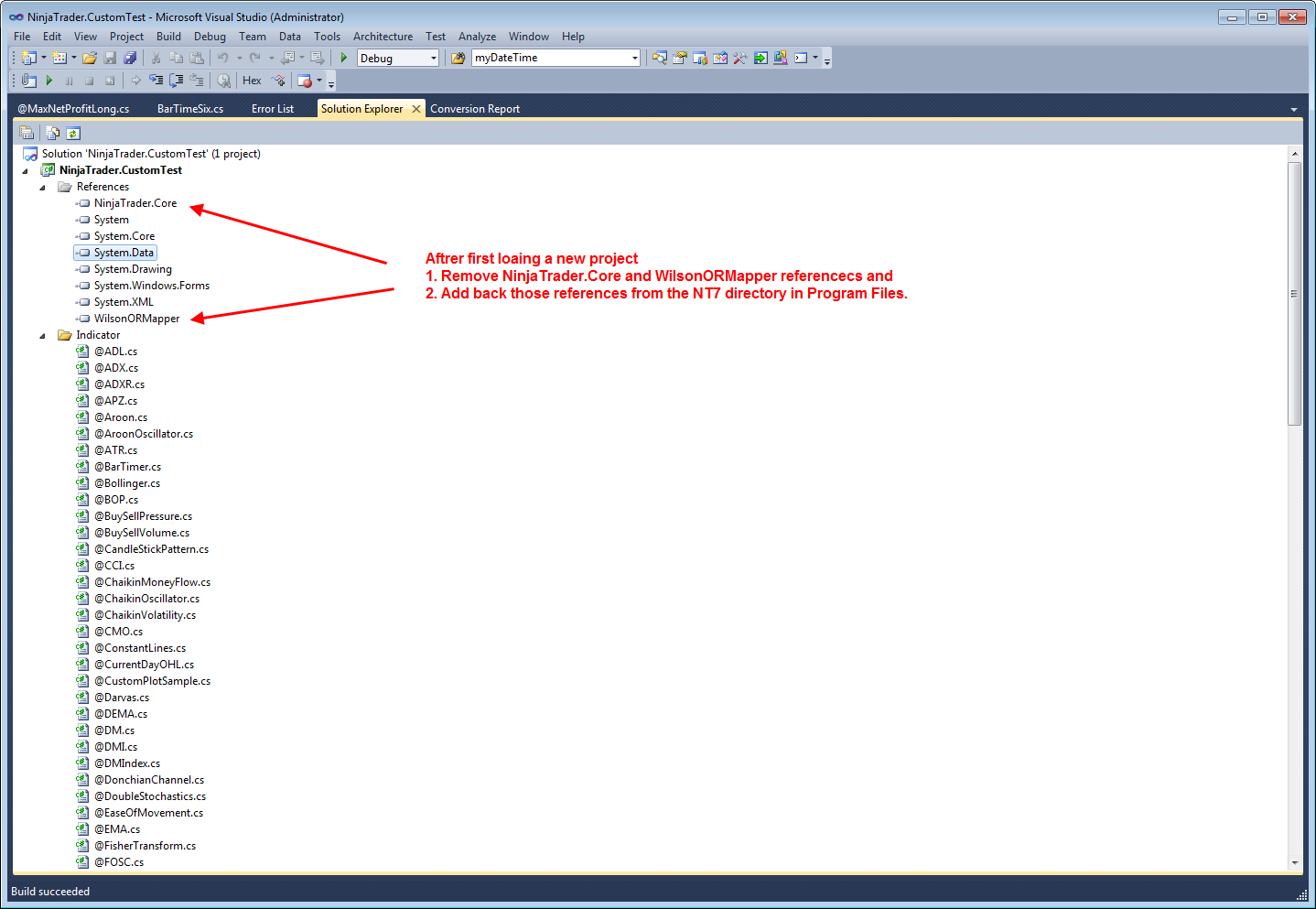This screenshot has height=909, width=1316.
Task: Select the @DonchianChannel.cs file
Action: pos(149,780)
